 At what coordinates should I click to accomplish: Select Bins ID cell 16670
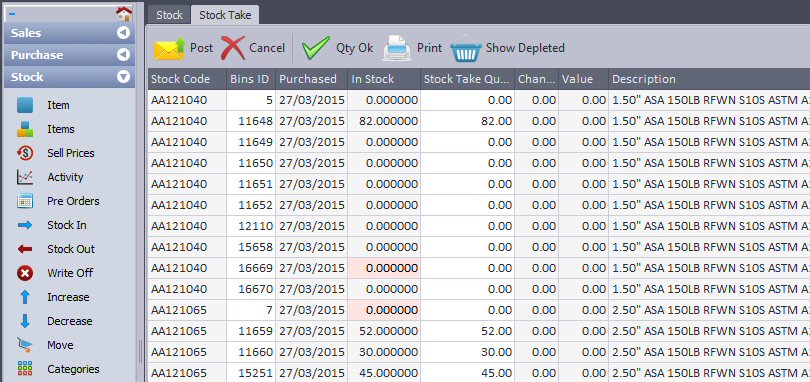tap(251, 289)
